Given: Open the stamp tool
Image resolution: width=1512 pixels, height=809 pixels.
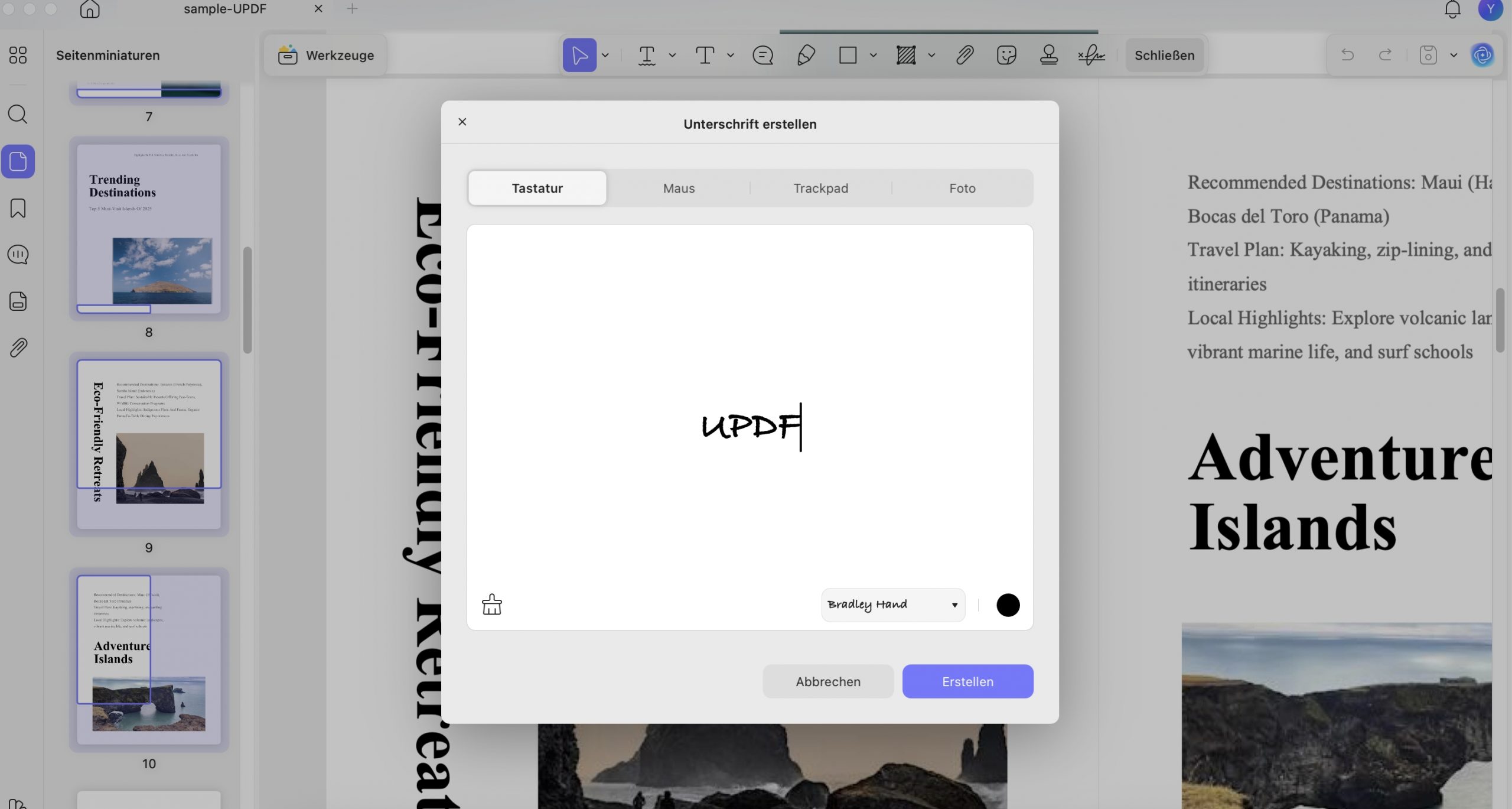Looking at the screenshot, I should [1048, 55].
